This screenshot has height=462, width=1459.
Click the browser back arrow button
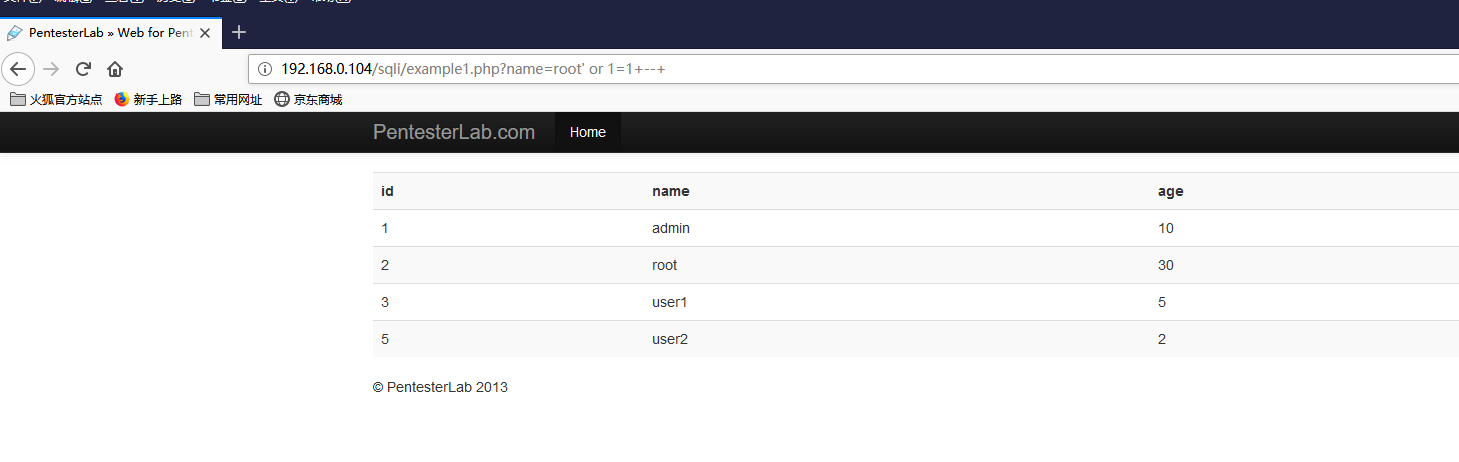click(x=18, y=69)
